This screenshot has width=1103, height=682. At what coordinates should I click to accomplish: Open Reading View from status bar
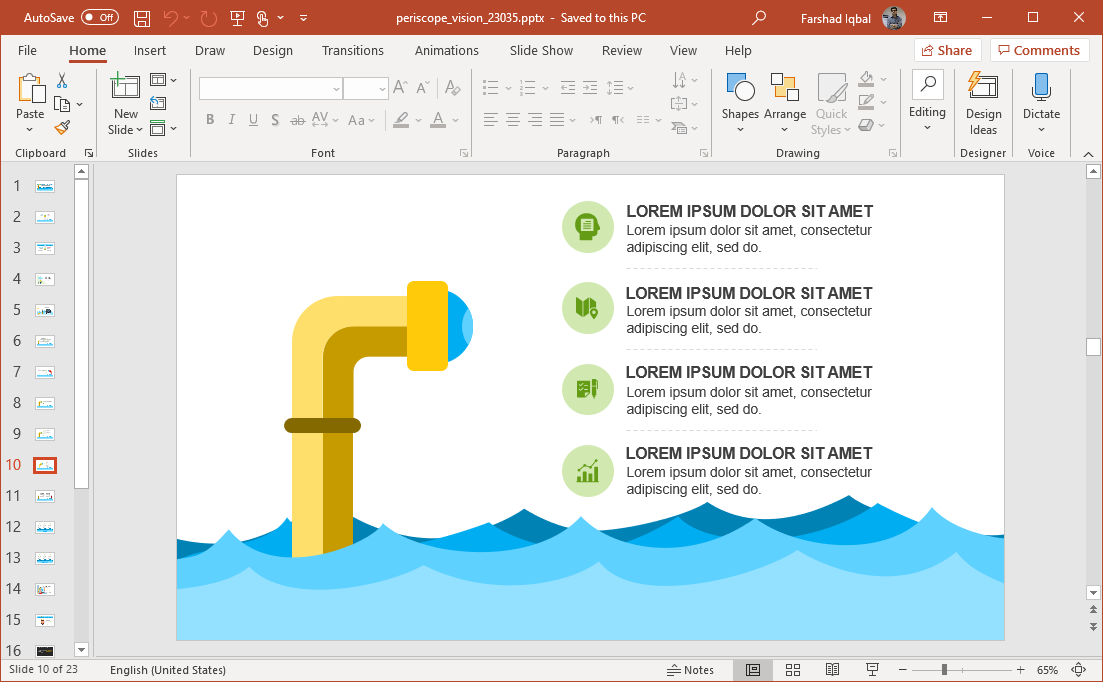pyautogui.click(x=832, y=670)
